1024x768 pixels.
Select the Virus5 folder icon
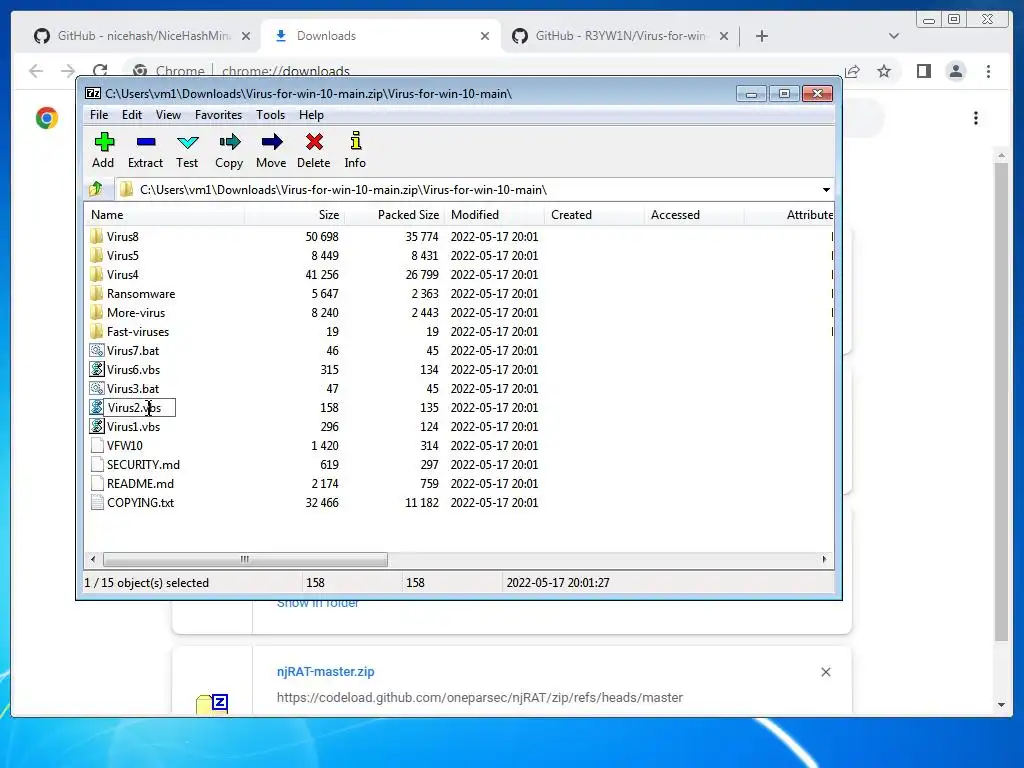[97, 255]
